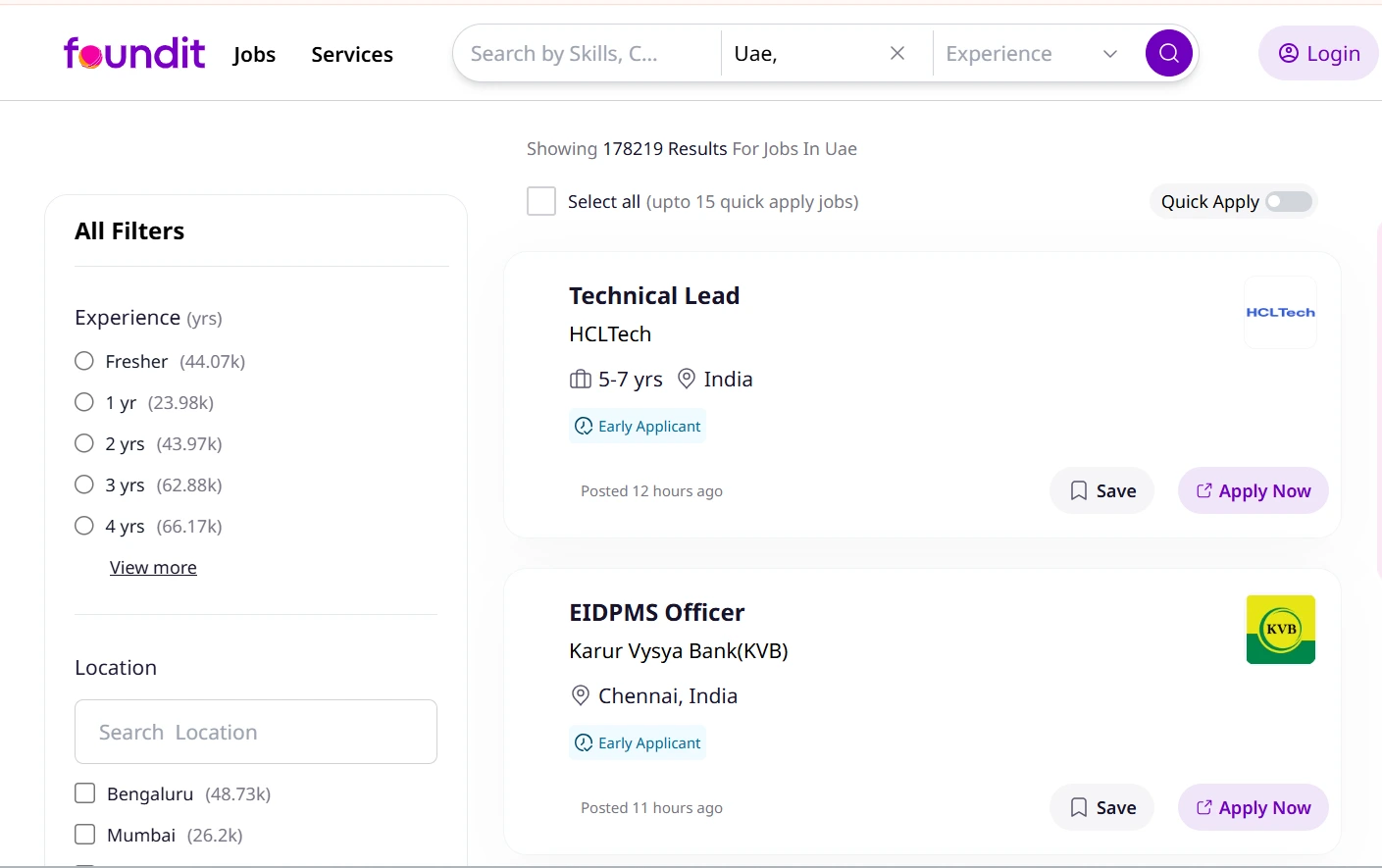This screenshot has width=1382, height=868.
Task: Click the Search Location filter box
Action: pos(256,732)
